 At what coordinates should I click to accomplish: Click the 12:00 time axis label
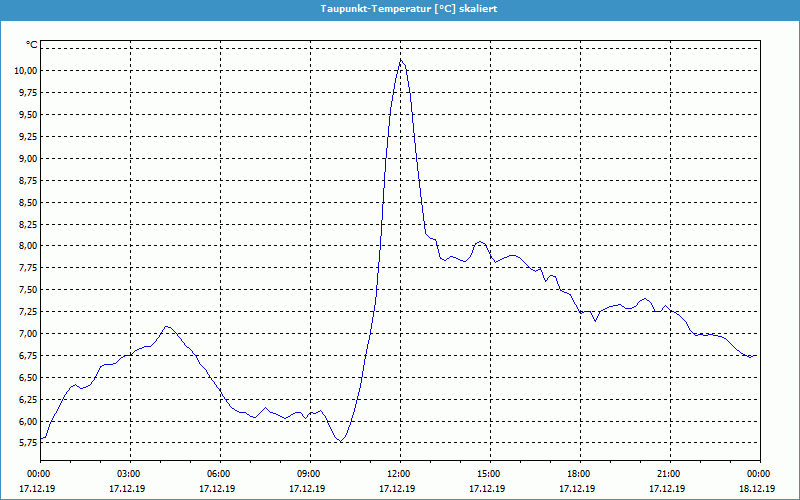(x=399, y=474)
